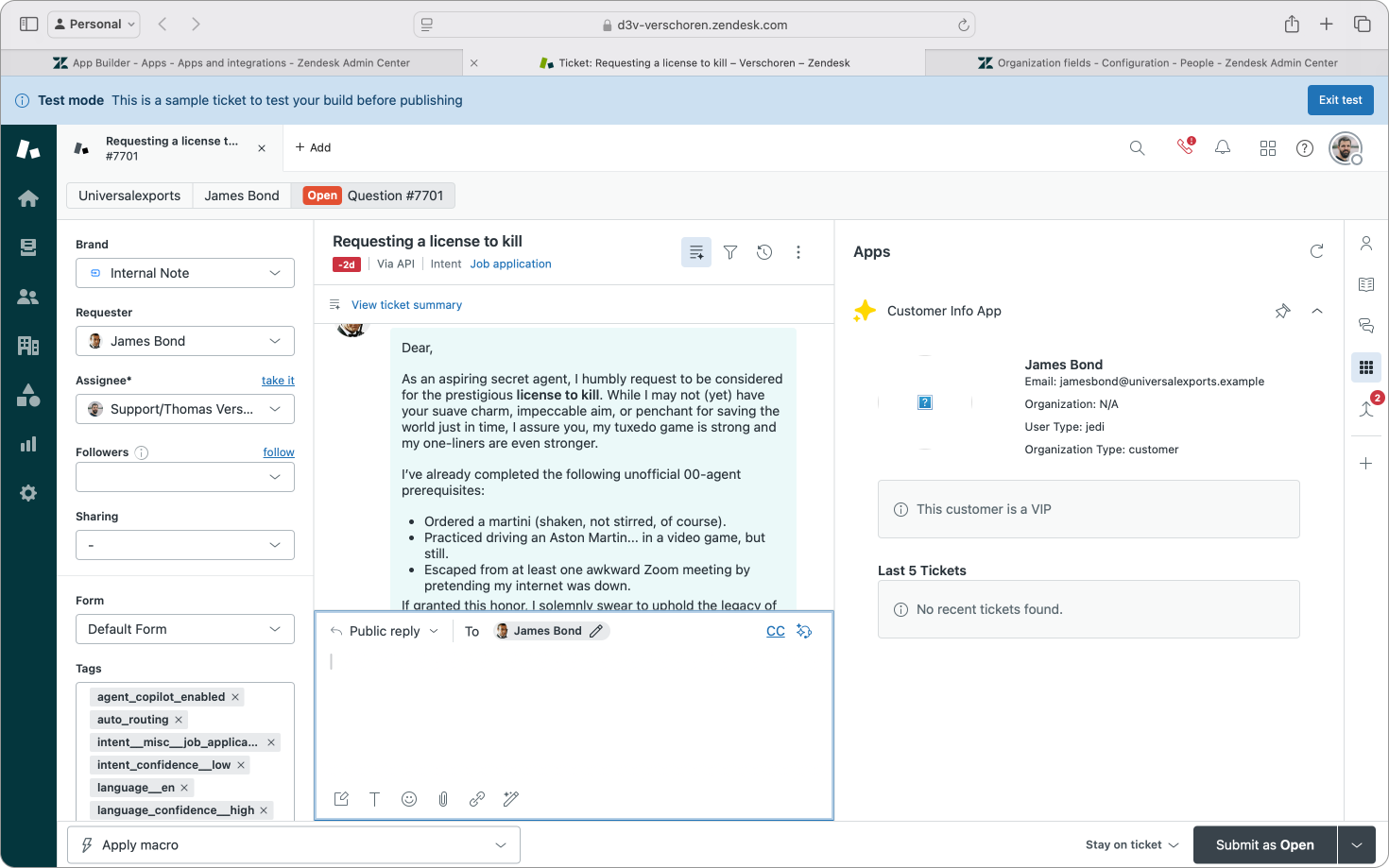Click View ticket summary link
Viewport: 1389px width, 868px height.
click(x=406, y=305)
